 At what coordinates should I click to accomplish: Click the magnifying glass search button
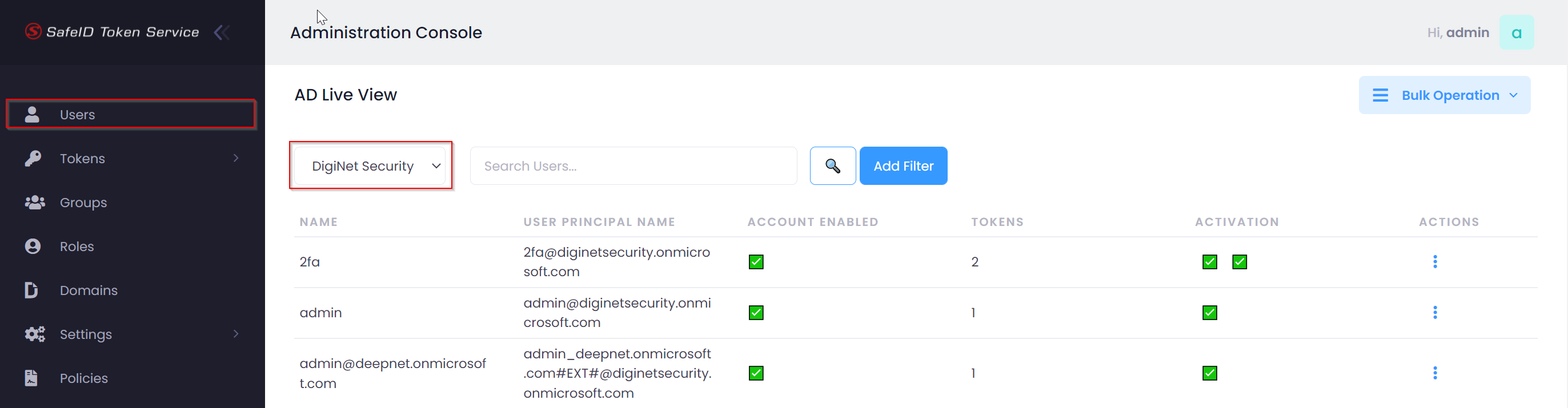pyautogui.click(x=832, y=165)
